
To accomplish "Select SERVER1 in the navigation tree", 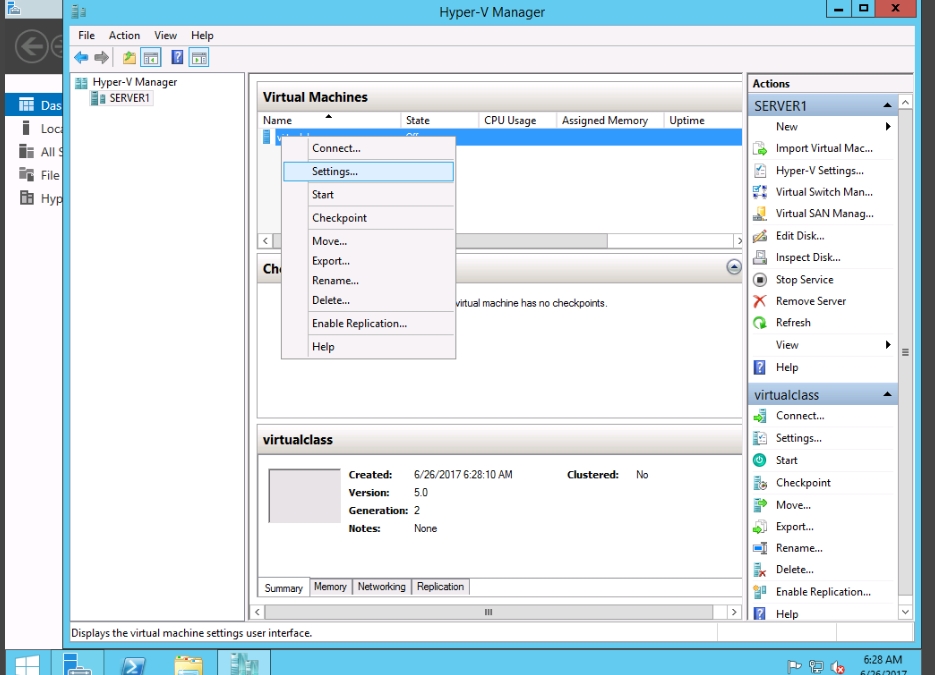I will pos(130,98).
